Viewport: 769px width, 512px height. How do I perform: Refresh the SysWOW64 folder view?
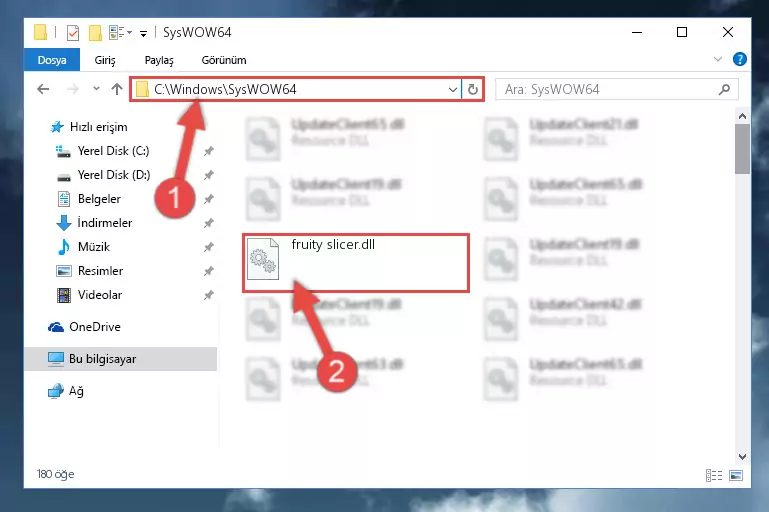473,90
